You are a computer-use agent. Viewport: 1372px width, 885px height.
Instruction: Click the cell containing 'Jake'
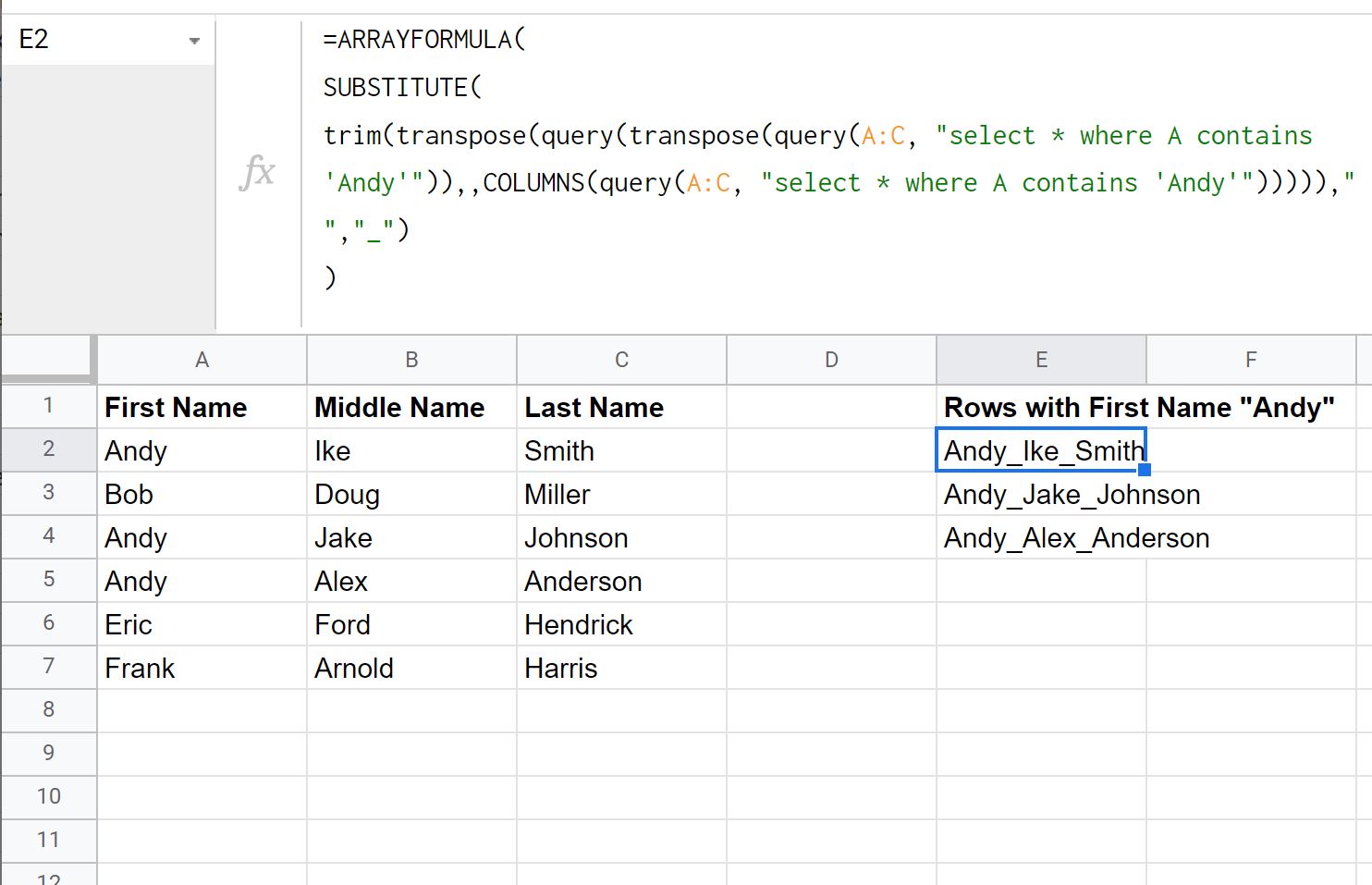point(411,537)
